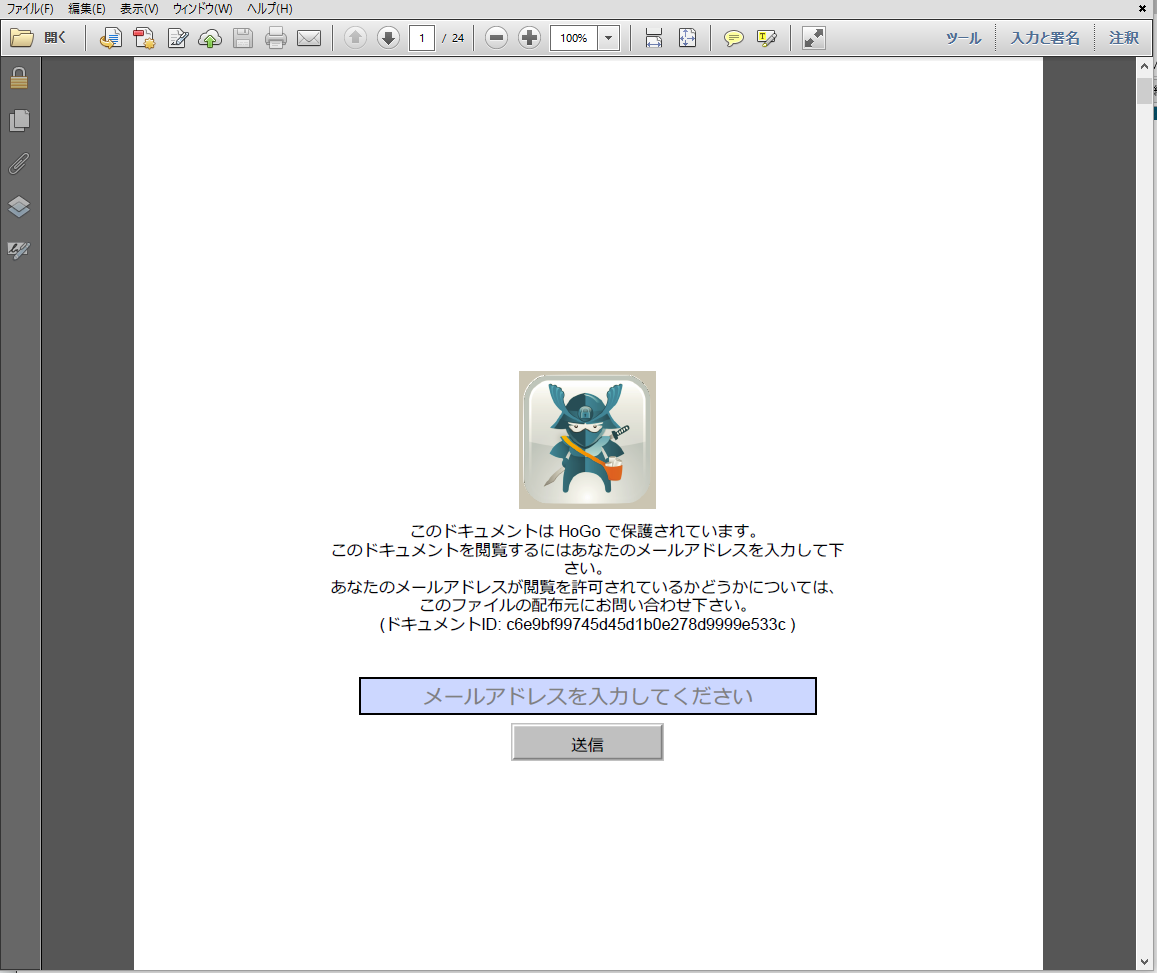The width and height of the screenshot is (1157, 973).
Task: Select the text highlight tool
Action: click(766, 38)
